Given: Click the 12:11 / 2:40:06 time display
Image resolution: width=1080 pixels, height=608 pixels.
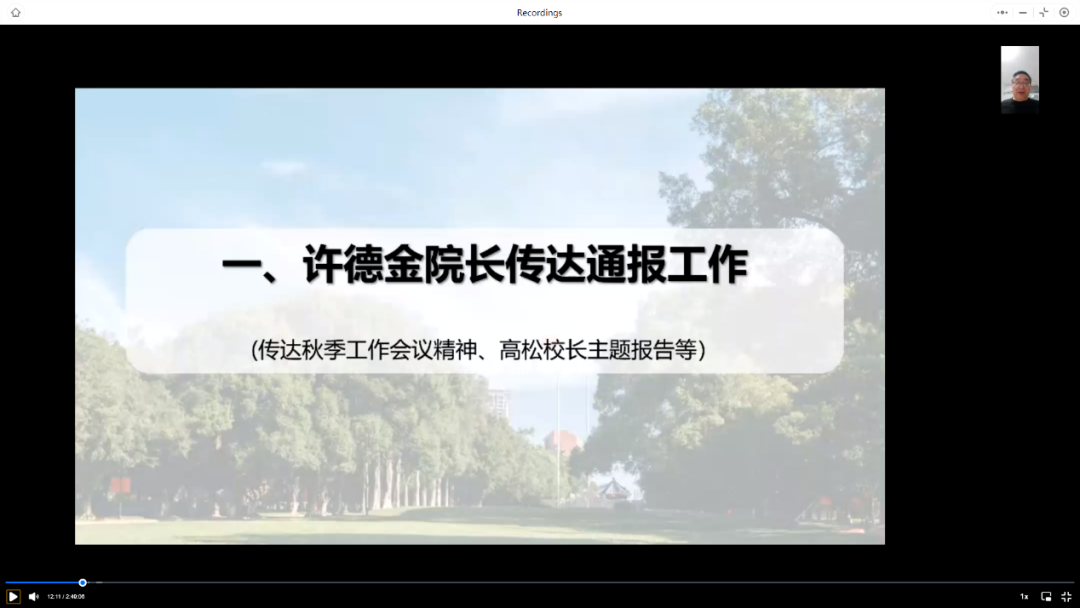Looking at the screenshot, I should pos(66,596).
